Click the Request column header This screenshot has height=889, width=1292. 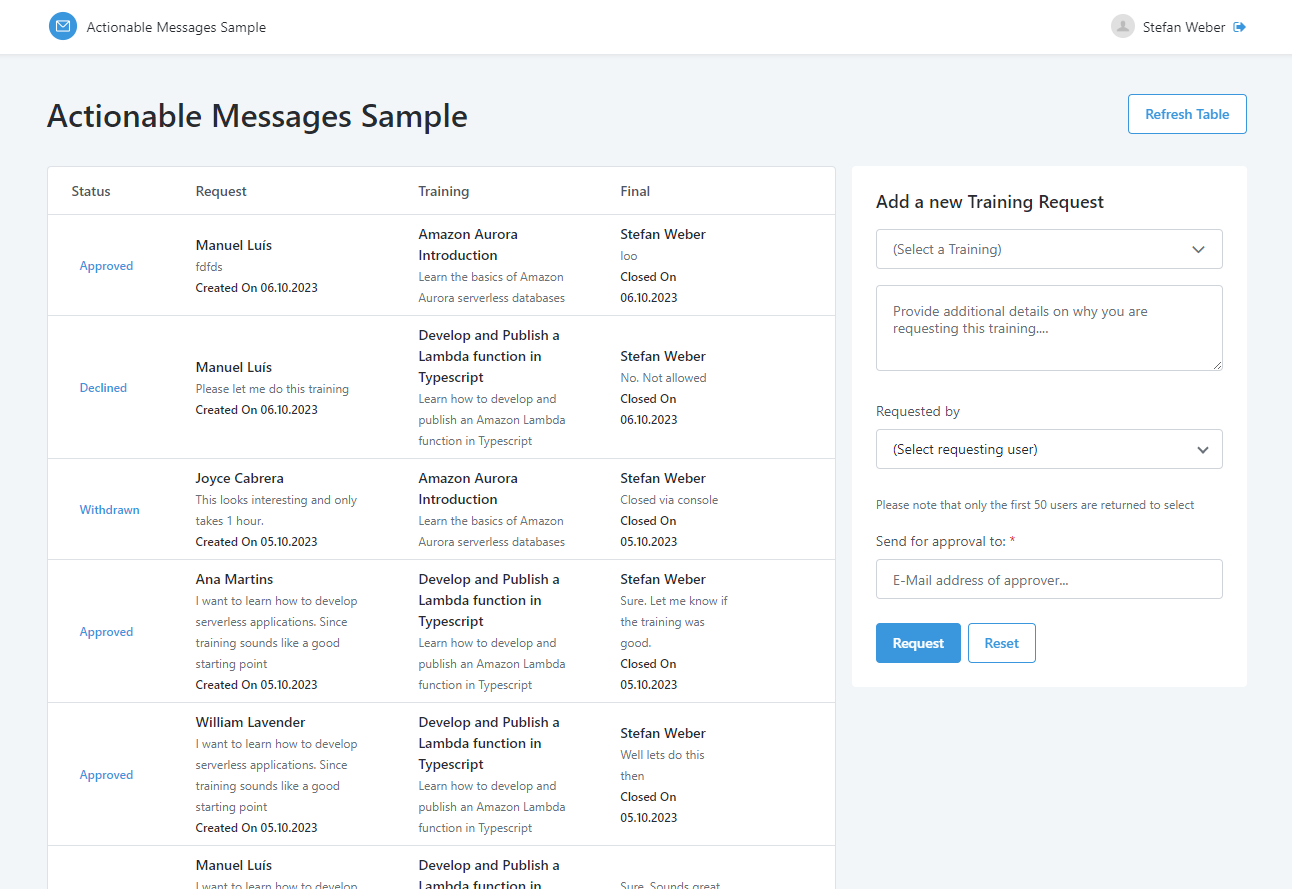221,191
